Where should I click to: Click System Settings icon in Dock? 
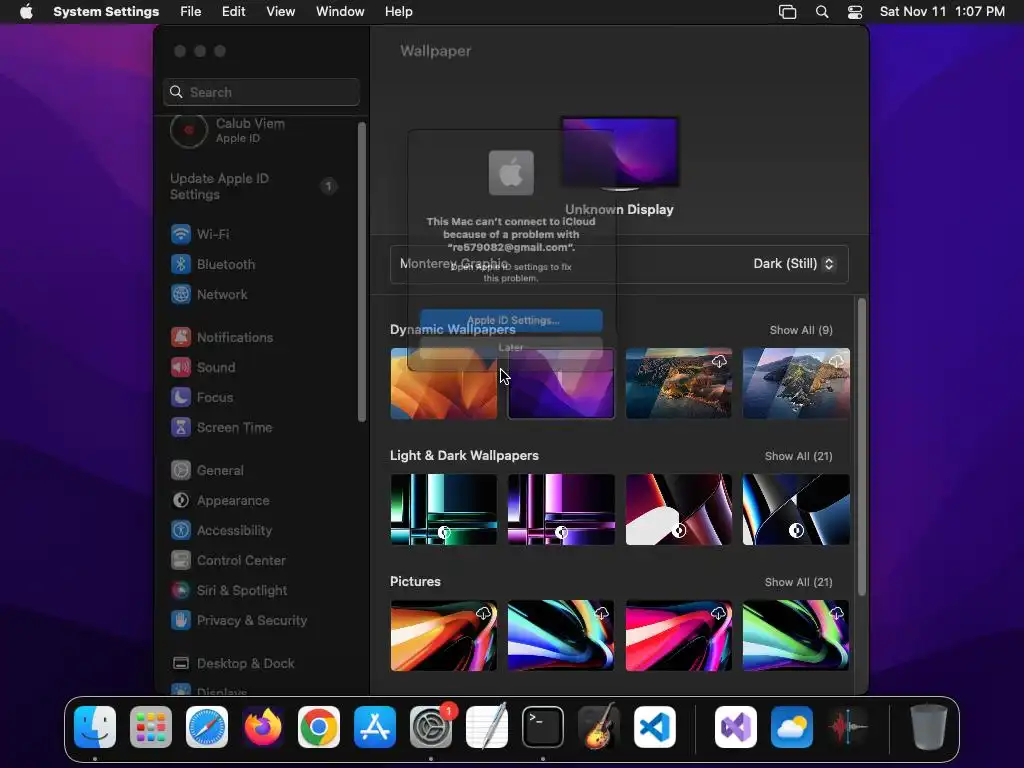coord(431,727)
